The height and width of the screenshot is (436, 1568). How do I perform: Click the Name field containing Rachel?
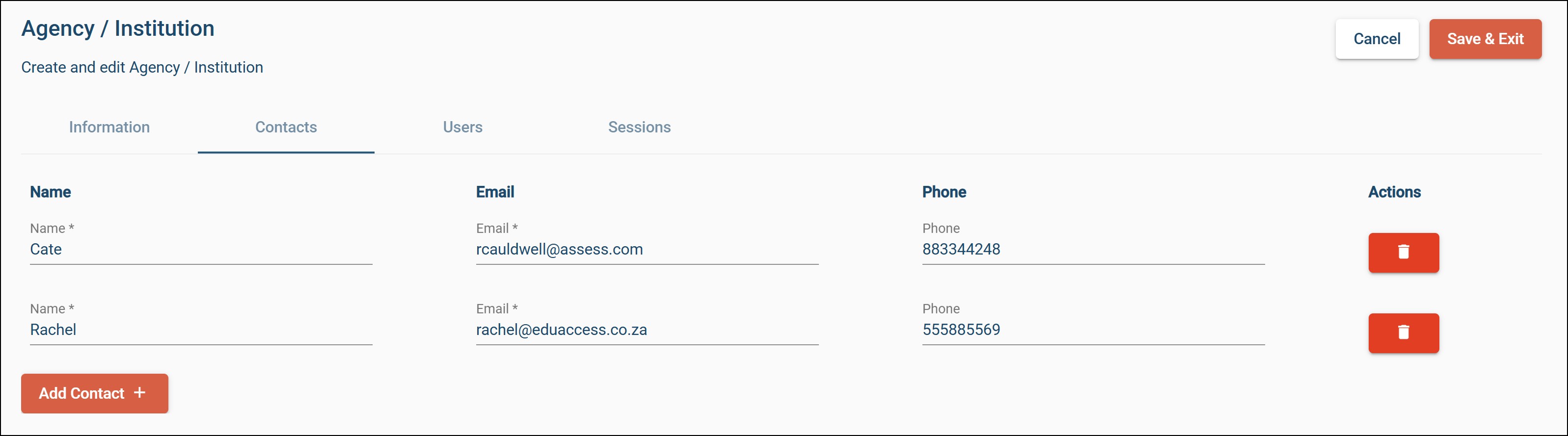coord(201,330)
